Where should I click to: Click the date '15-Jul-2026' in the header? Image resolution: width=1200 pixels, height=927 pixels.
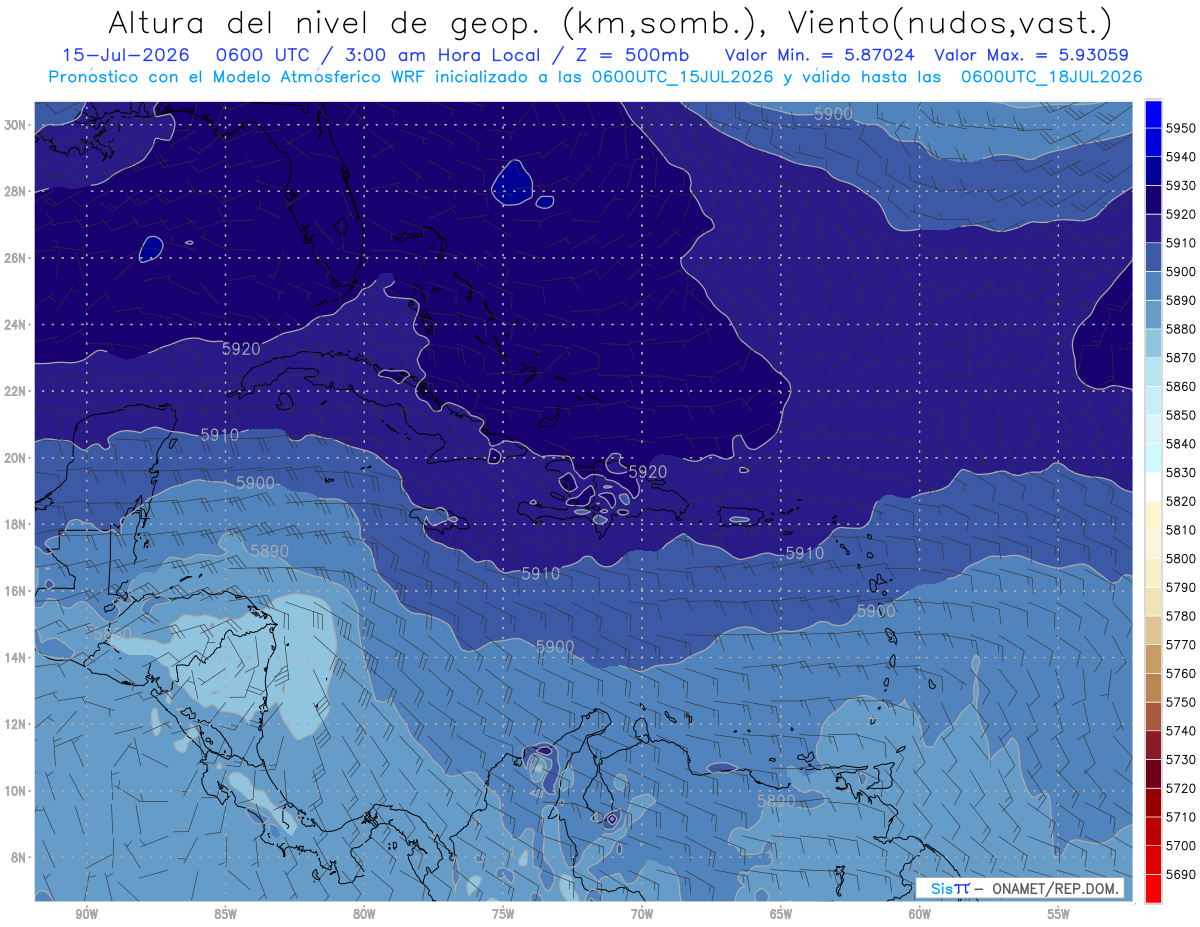tap(125, 55)
